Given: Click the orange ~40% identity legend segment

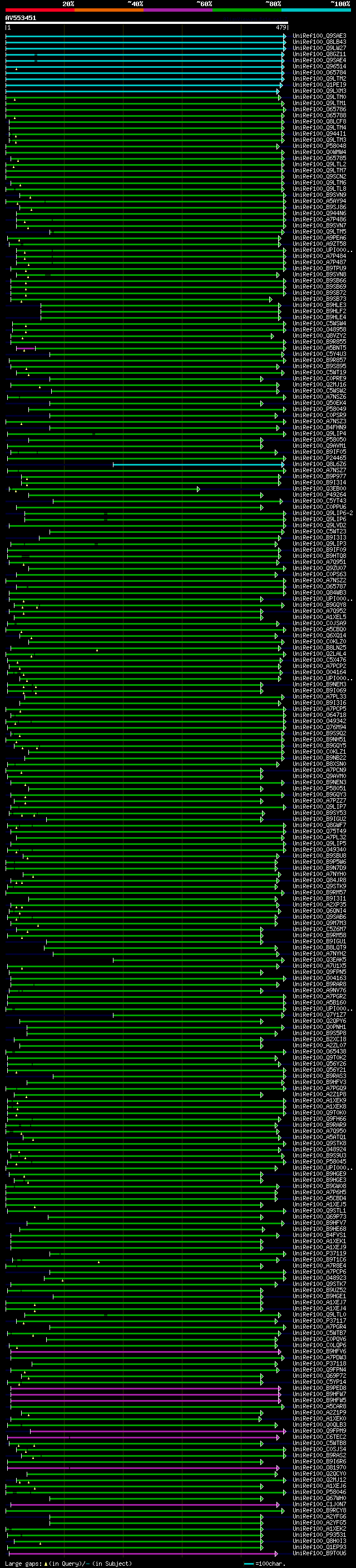Looking at the screenshot, I should click(x=108, y=10).
